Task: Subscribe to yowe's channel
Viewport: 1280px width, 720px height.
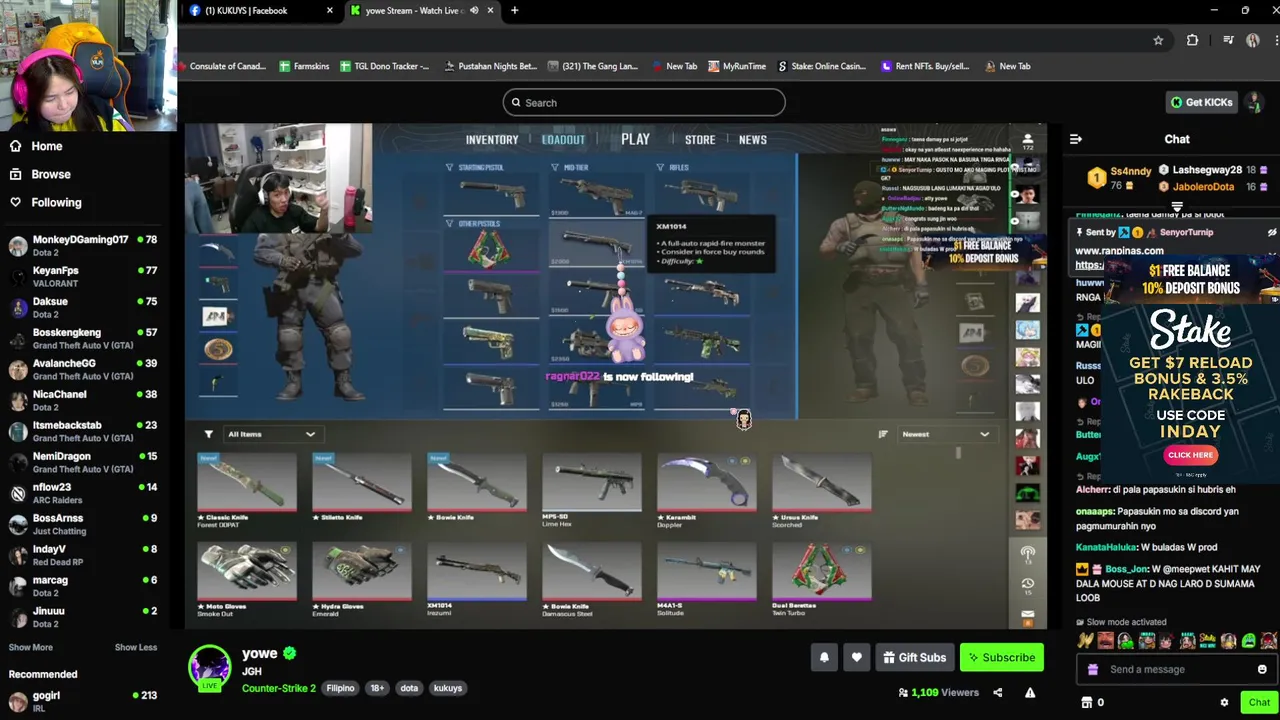Action: (x=1002, y=657)
